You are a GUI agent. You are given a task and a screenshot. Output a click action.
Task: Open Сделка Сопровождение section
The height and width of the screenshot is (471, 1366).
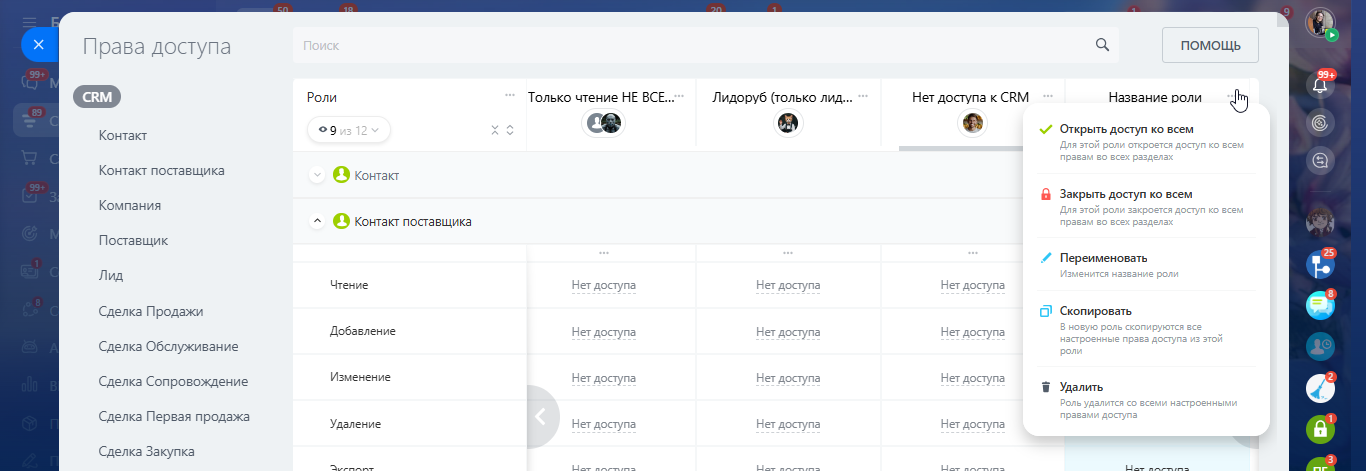tap(173, 381)
